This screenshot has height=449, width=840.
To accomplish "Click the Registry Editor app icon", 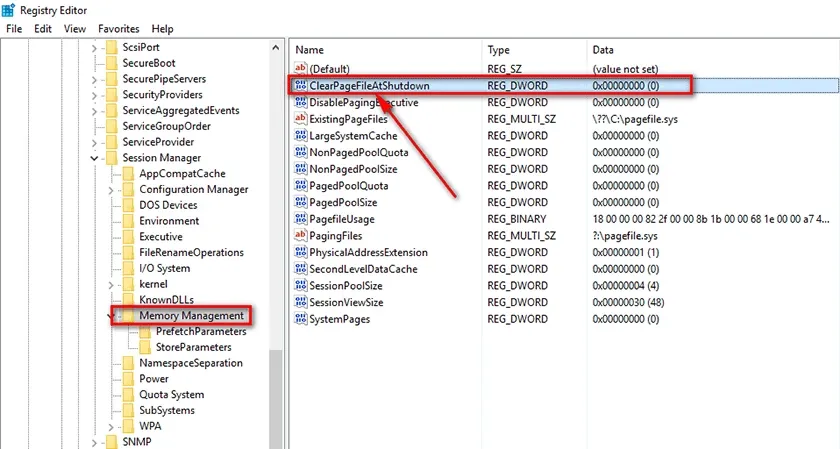I will pyautogui.click(x=8, y=10).
